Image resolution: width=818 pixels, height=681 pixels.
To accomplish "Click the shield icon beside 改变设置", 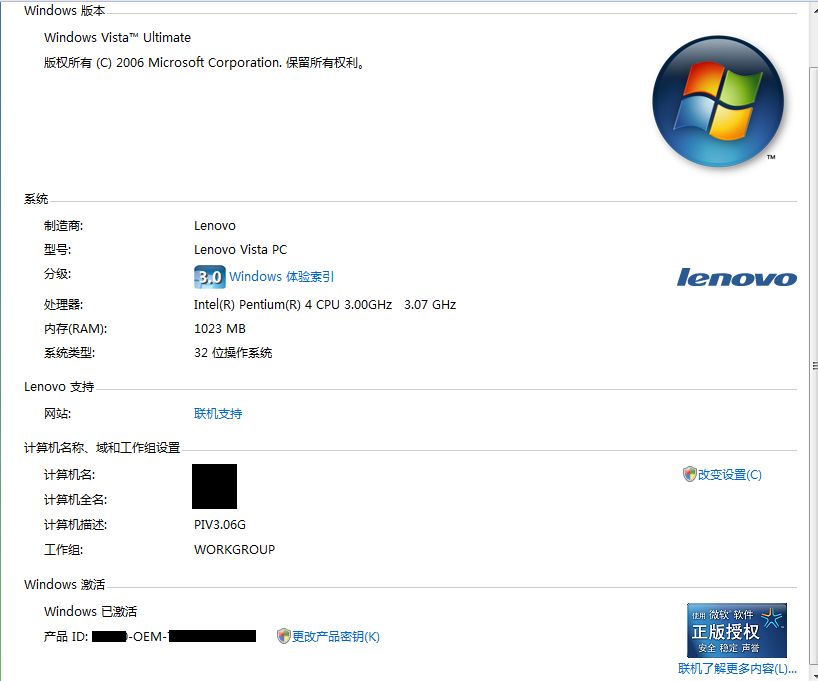I will (x=690, y=474).
